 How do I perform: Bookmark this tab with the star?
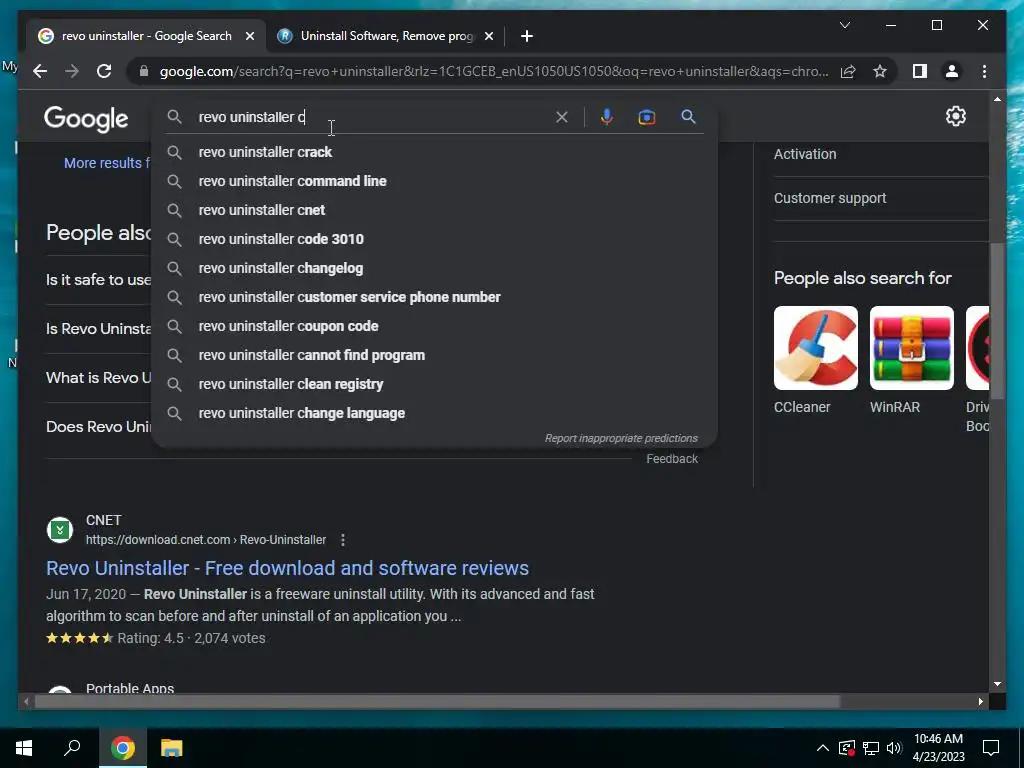tap(880, 71)
